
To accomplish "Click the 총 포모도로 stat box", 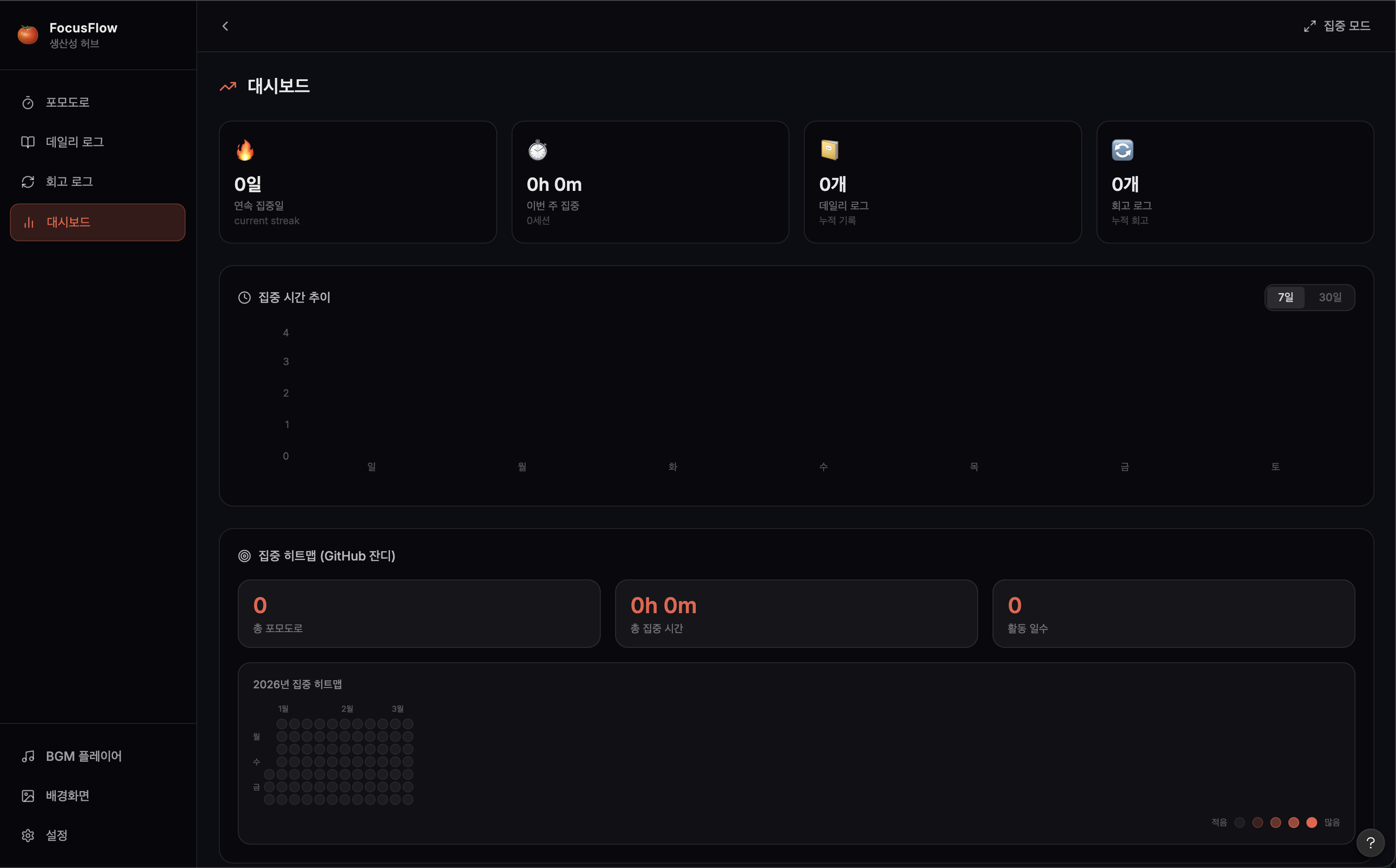I will coord(419,614).
